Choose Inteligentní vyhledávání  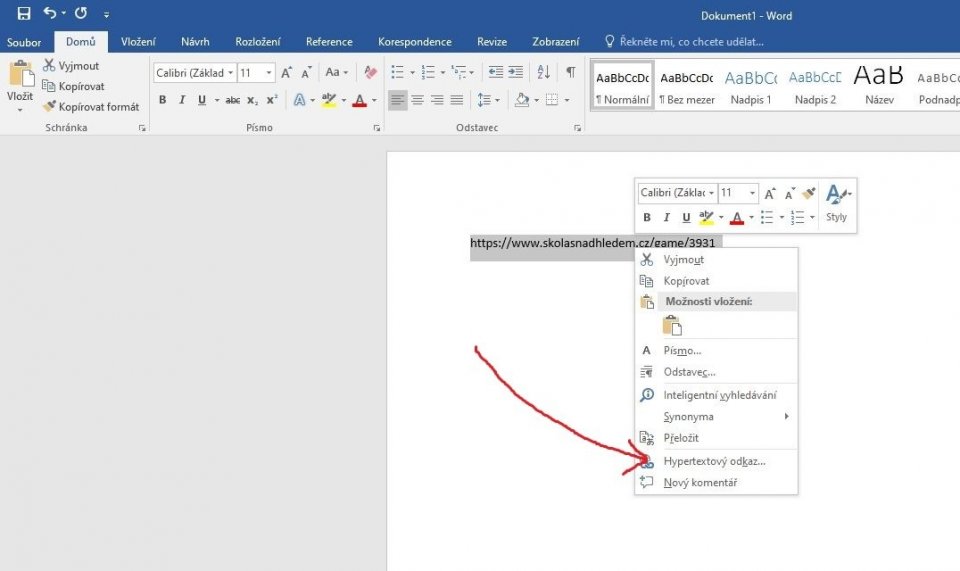point(716,395)
